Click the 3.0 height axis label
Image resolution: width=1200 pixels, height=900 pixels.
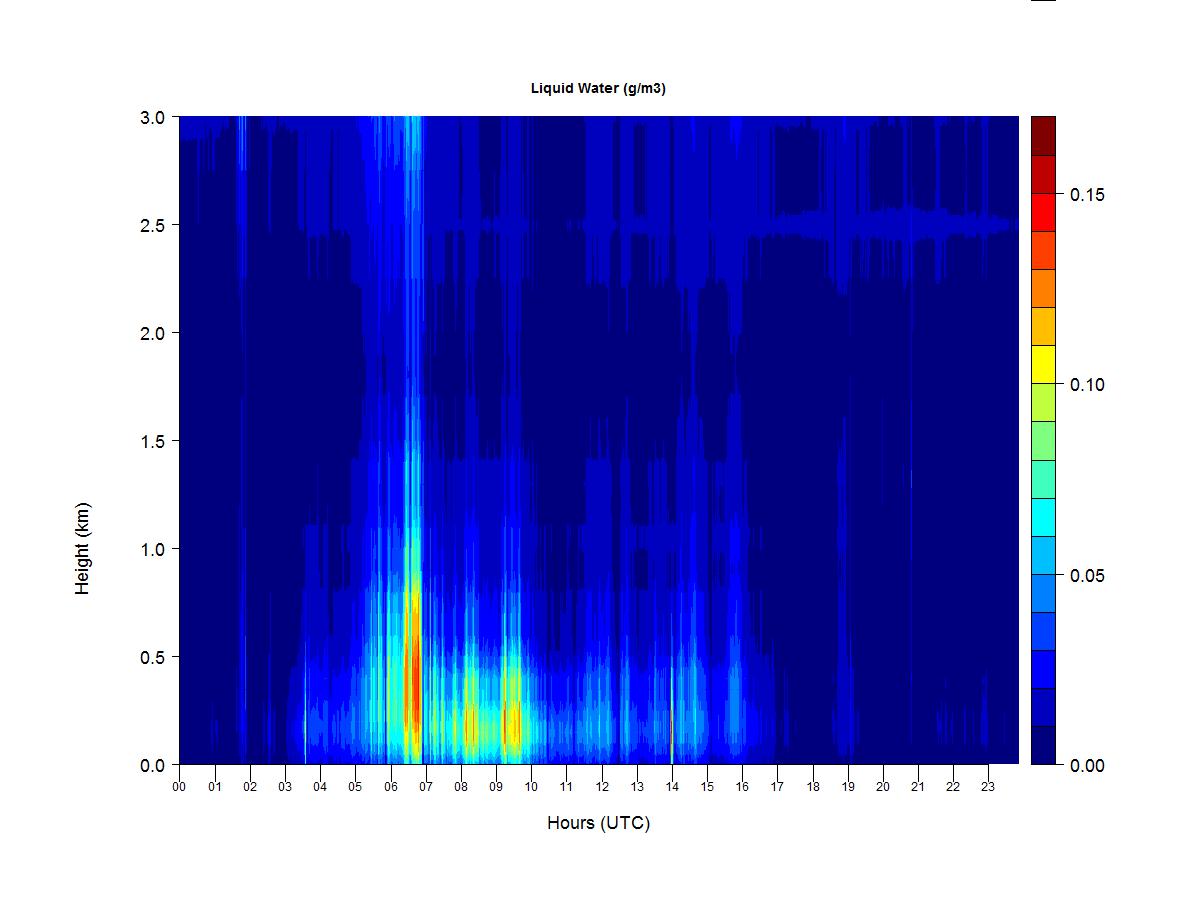click(x=151, y=117)
